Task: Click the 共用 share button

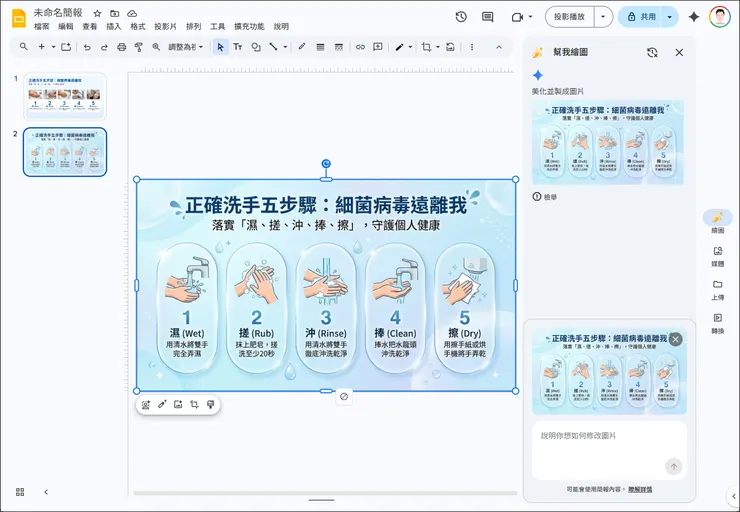Action: [x=641, y=17]
